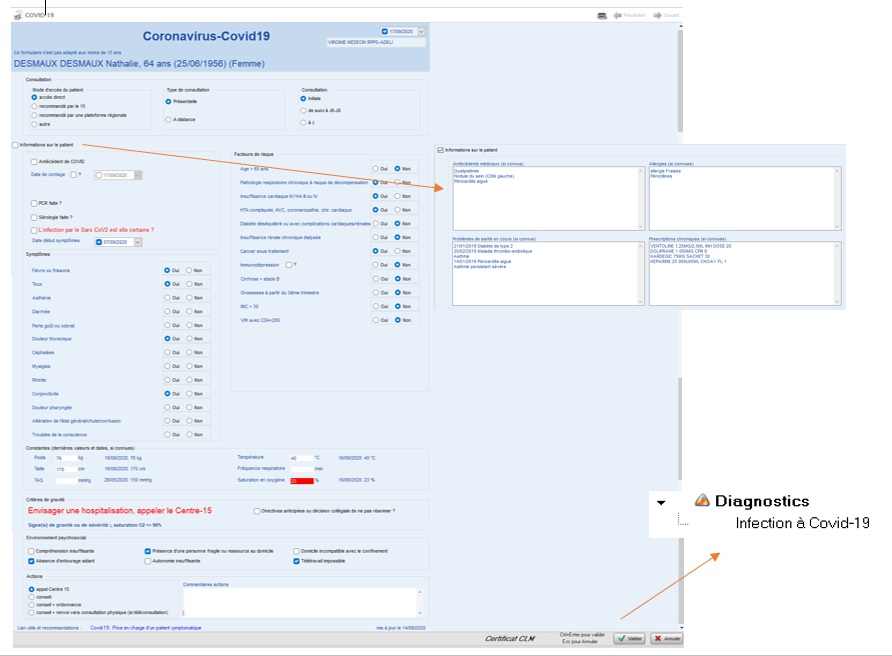The height and width of the screenshot is (656, 892).
Task: Click the Valider button
Action: click(629, 638)
